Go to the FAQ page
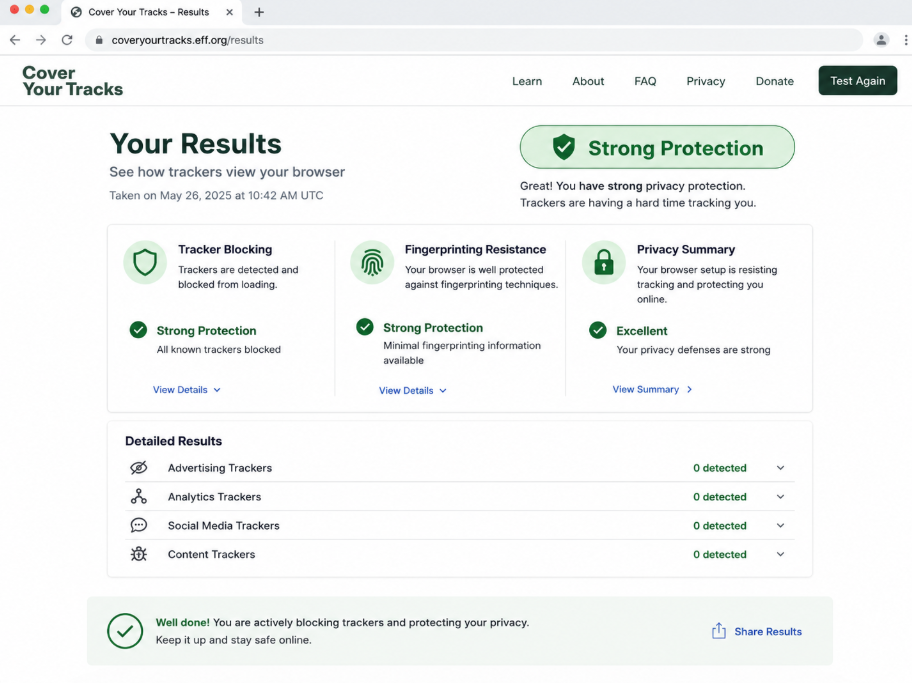The height and width of the screenshot is (683, 912). click(x=645, y=81)
